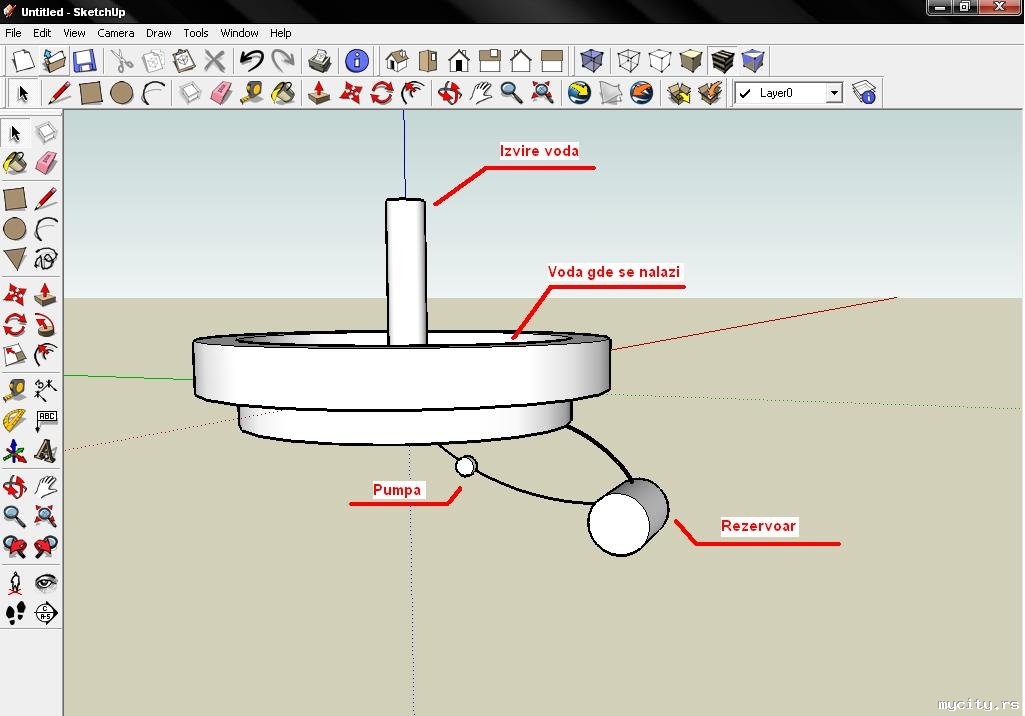1025x716 pixels.
Task: Open the Window menu
Action: [x=239, y=33]
